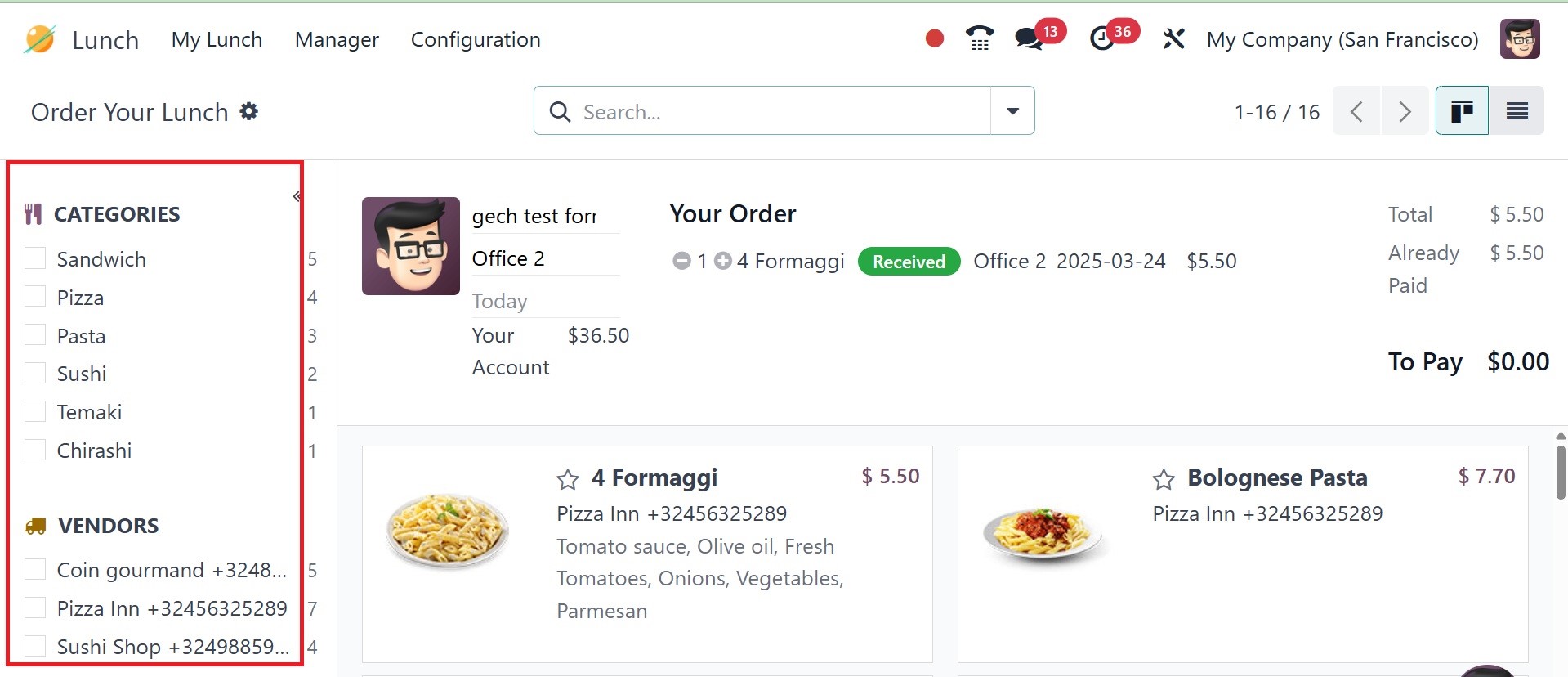Open the activities clock icon
The width and height of the screenshot is (1568, 677).
coord(1102,38)
